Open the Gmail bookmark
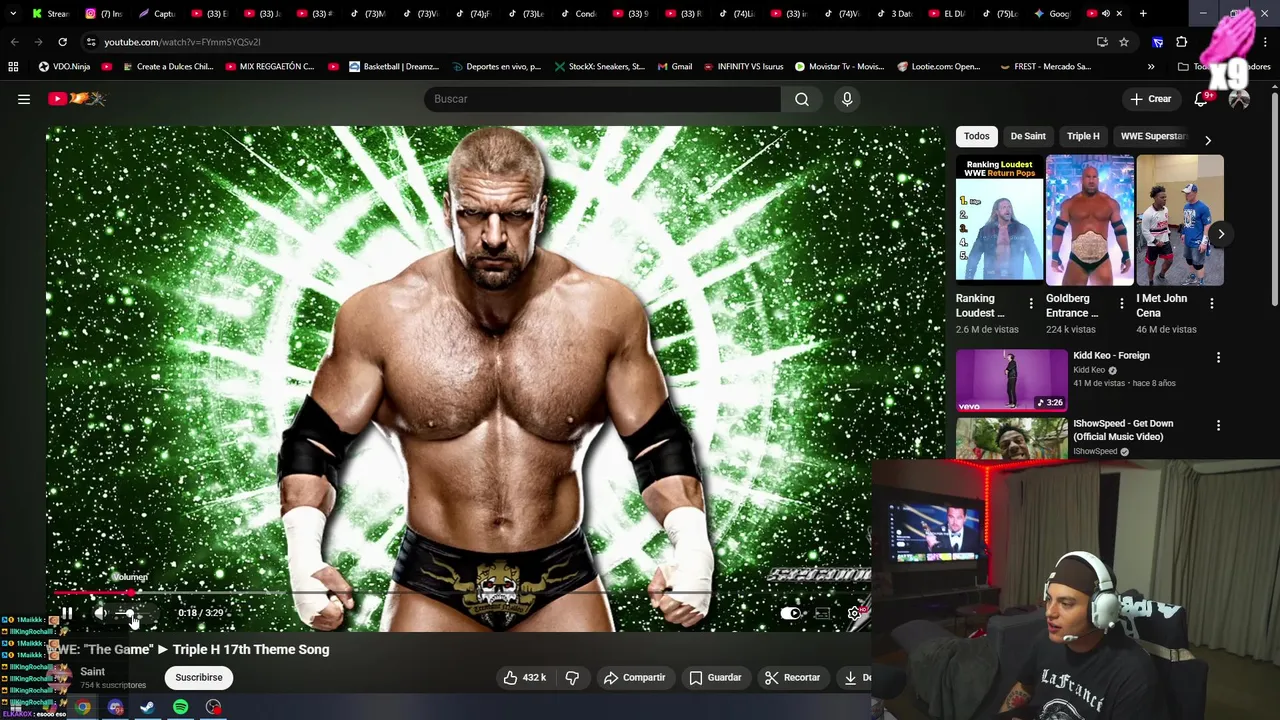The image size is (1280, 720). 675,67
